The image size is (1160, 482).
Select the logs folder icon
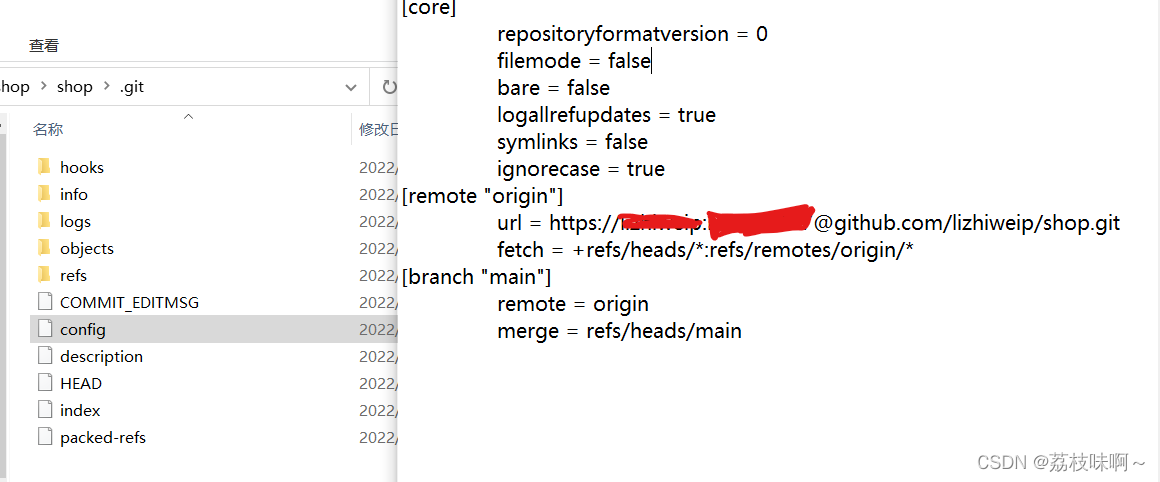(x=44, y=221)
